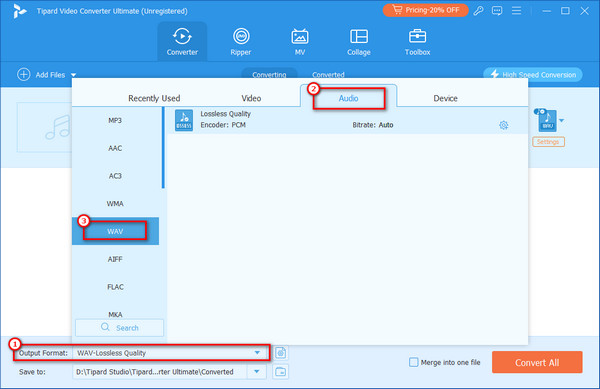
Task: Open the hamburger menu
Action: point(516,11)
